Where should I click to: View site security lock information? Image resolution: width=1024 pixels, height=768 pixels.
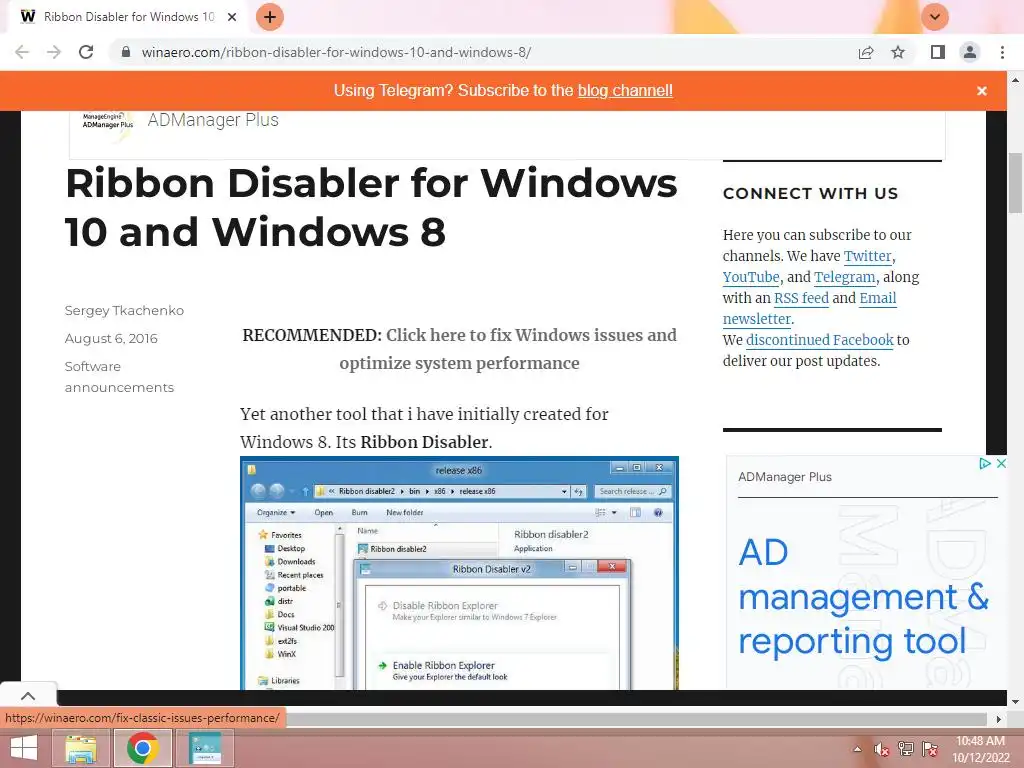[126, 52]
